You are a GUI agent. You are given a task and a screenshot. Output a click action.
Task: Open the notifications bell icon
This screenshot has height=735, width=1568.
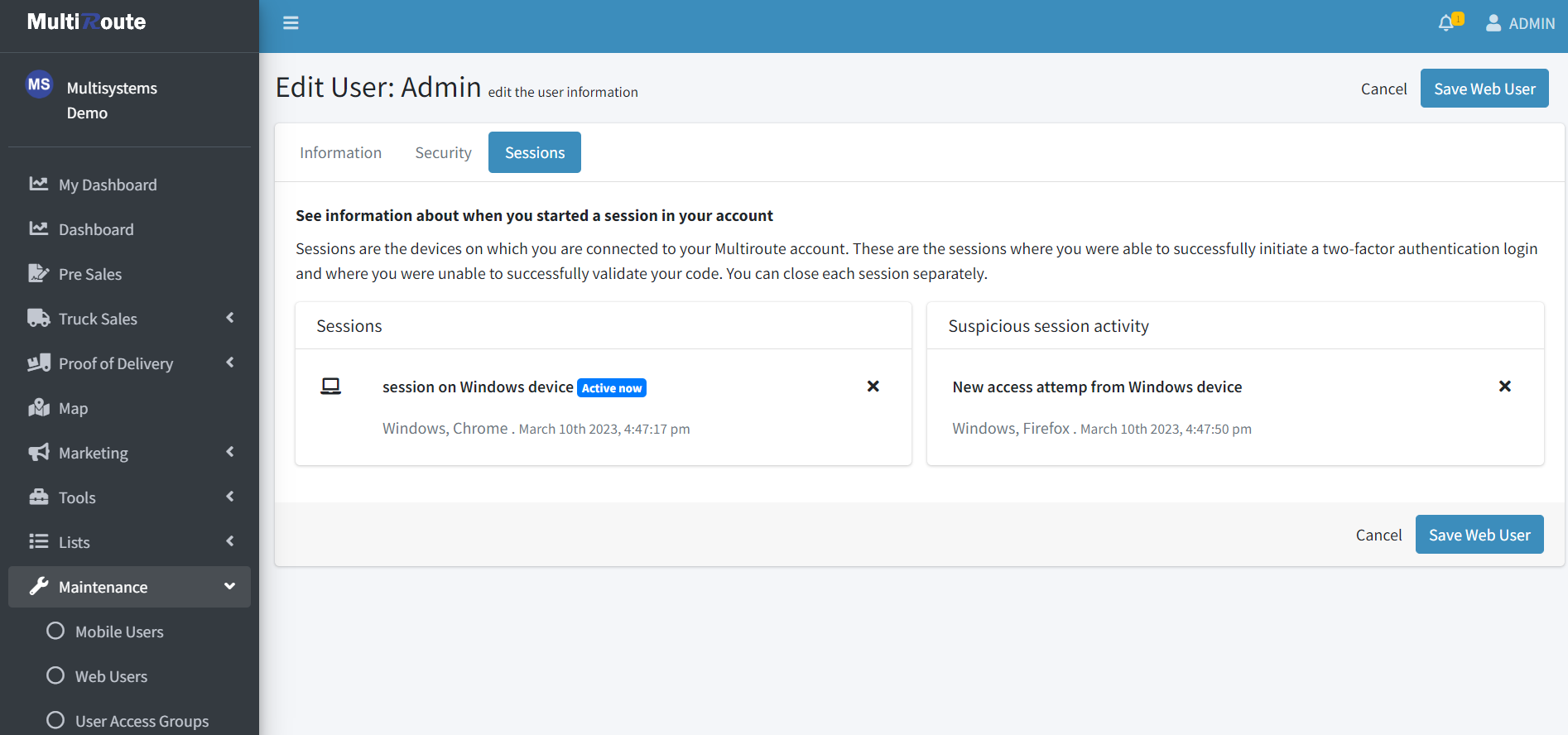[x=1446, y=23]
